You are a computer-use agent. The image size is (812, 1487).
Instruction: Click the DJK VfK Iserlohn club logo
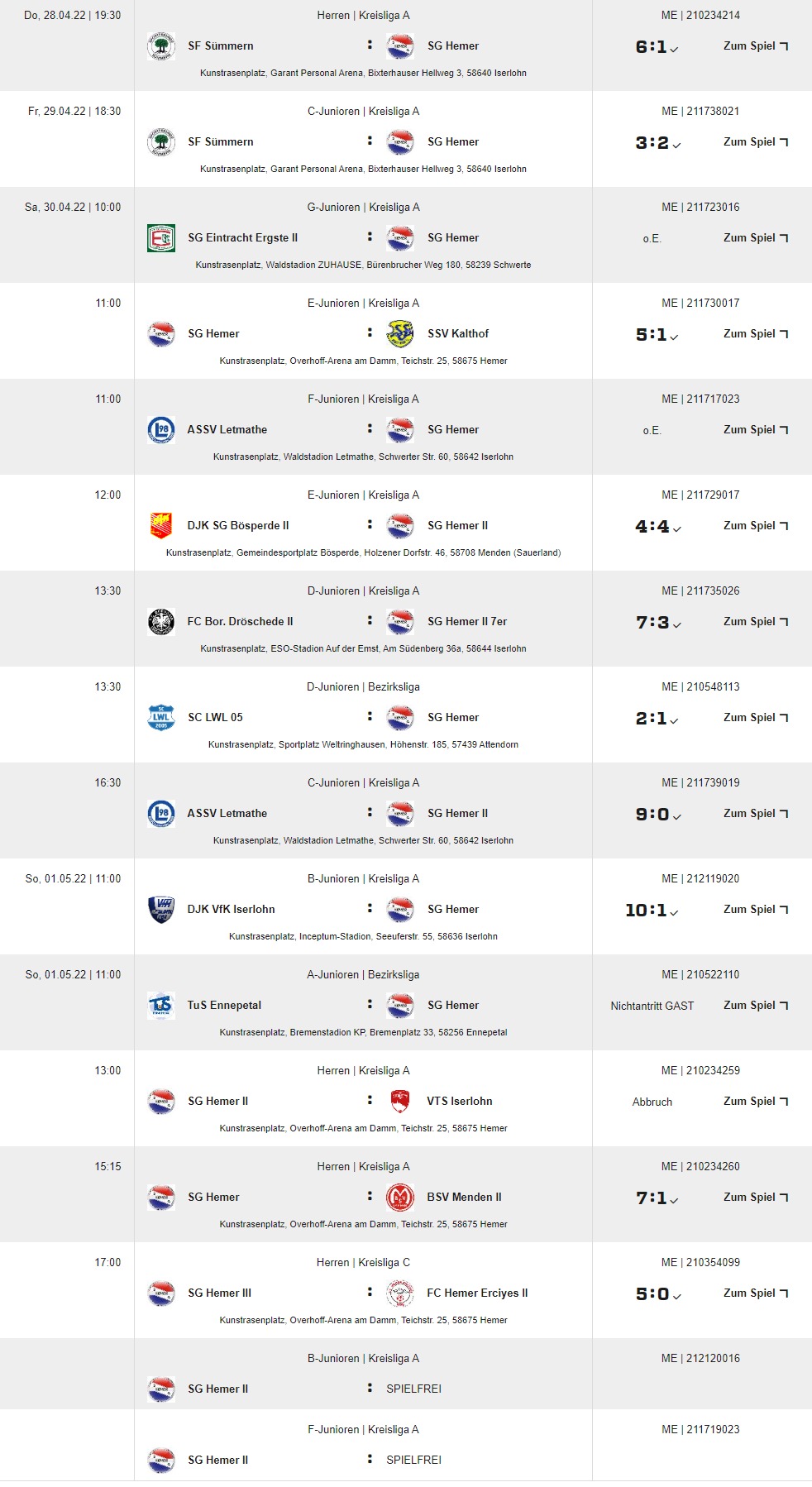point(160,910)
